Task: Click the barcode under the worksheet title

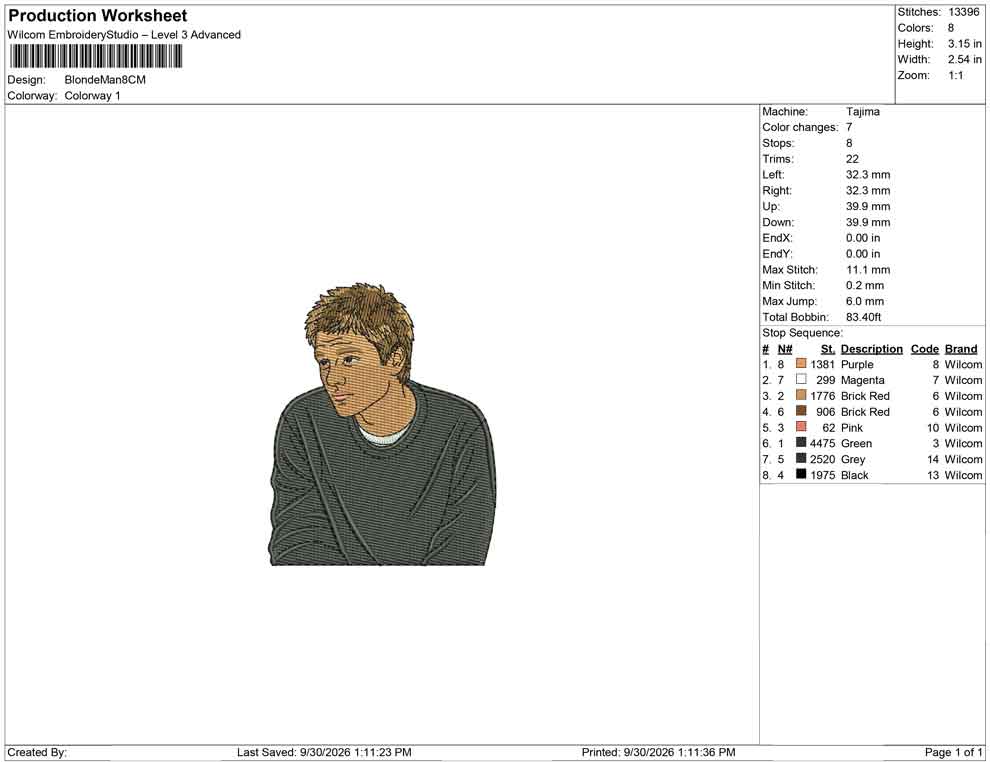Action: click(x=96, y=57)
